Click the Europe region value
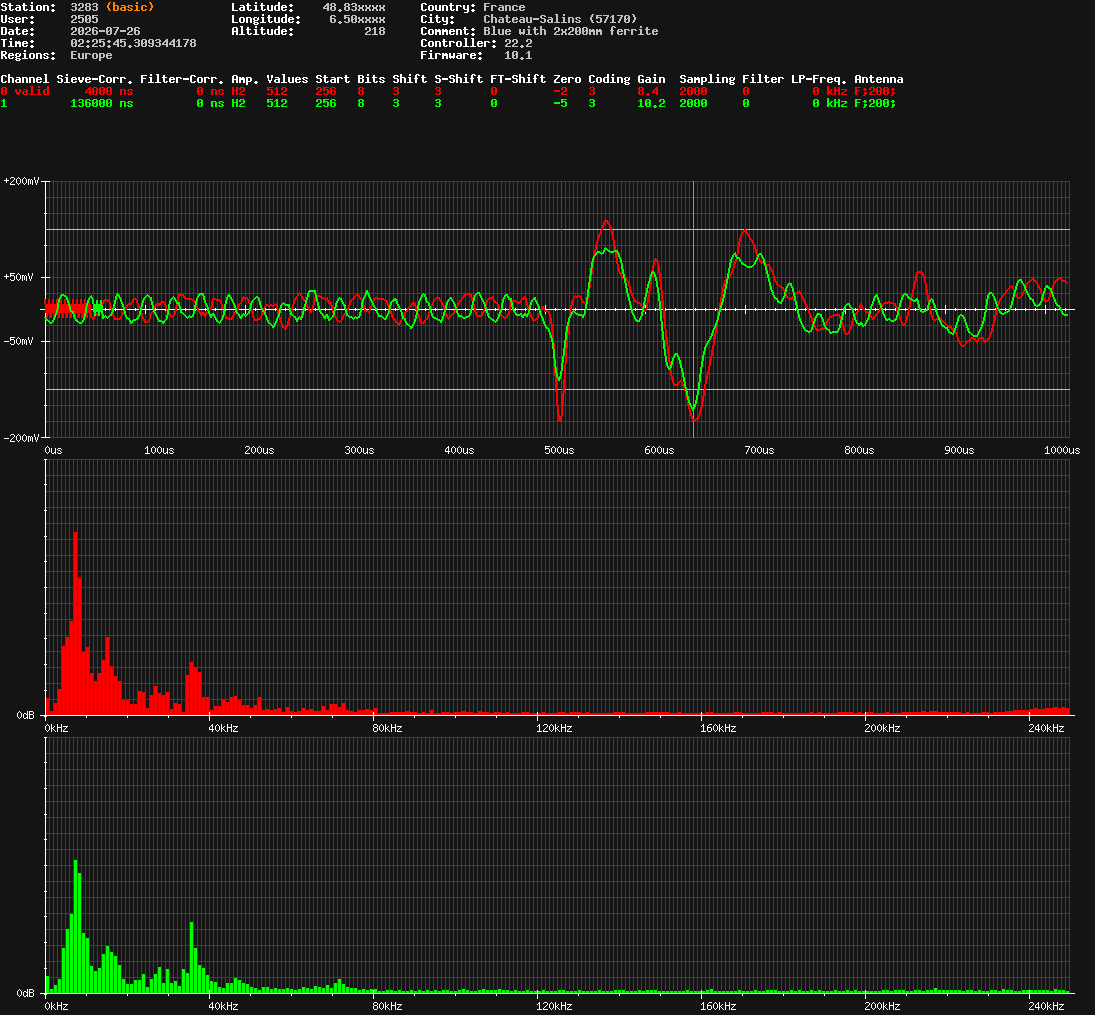 click(91, 55)
